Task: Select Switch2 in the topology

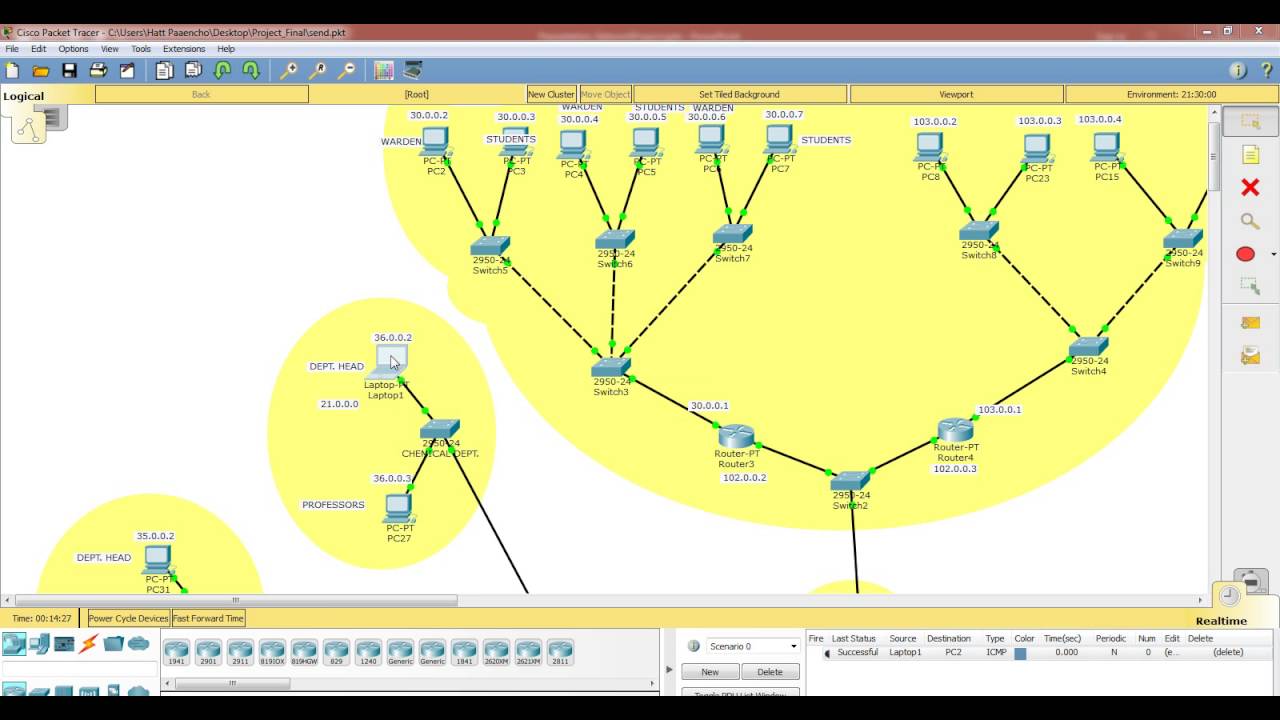Action: 850,481
